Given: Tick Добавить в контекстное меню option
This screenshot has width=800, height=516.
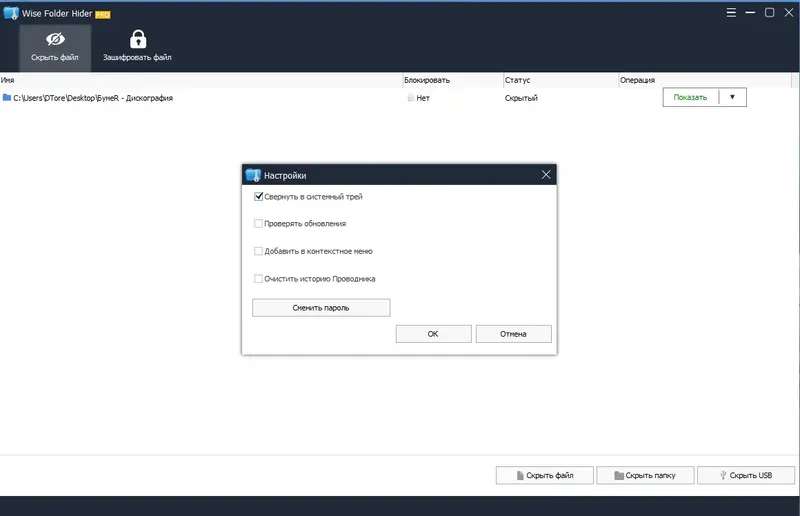Looking at the screenshot, I should point(258,251).
